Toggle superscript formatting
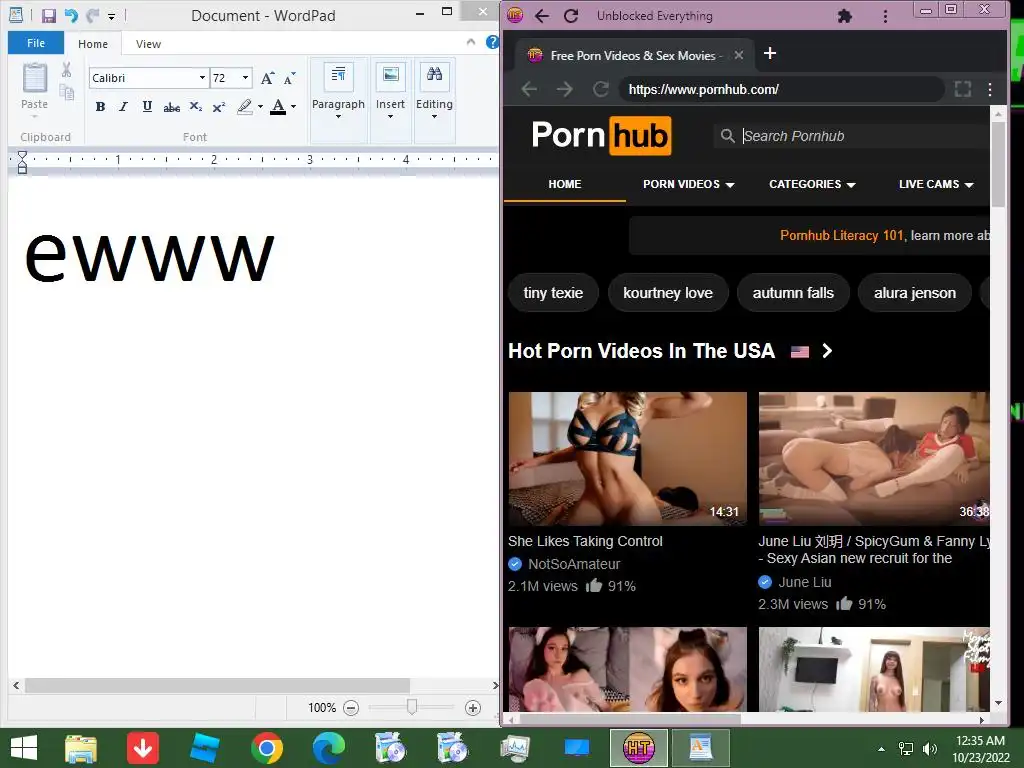1024x768 pixels. tap(219, 106)
